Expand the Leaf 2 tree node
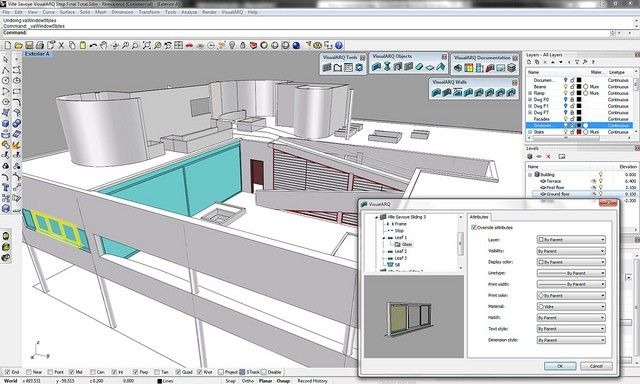Image resolution: width=640 pixels, height=384 pixels. [x=384, y=251]
